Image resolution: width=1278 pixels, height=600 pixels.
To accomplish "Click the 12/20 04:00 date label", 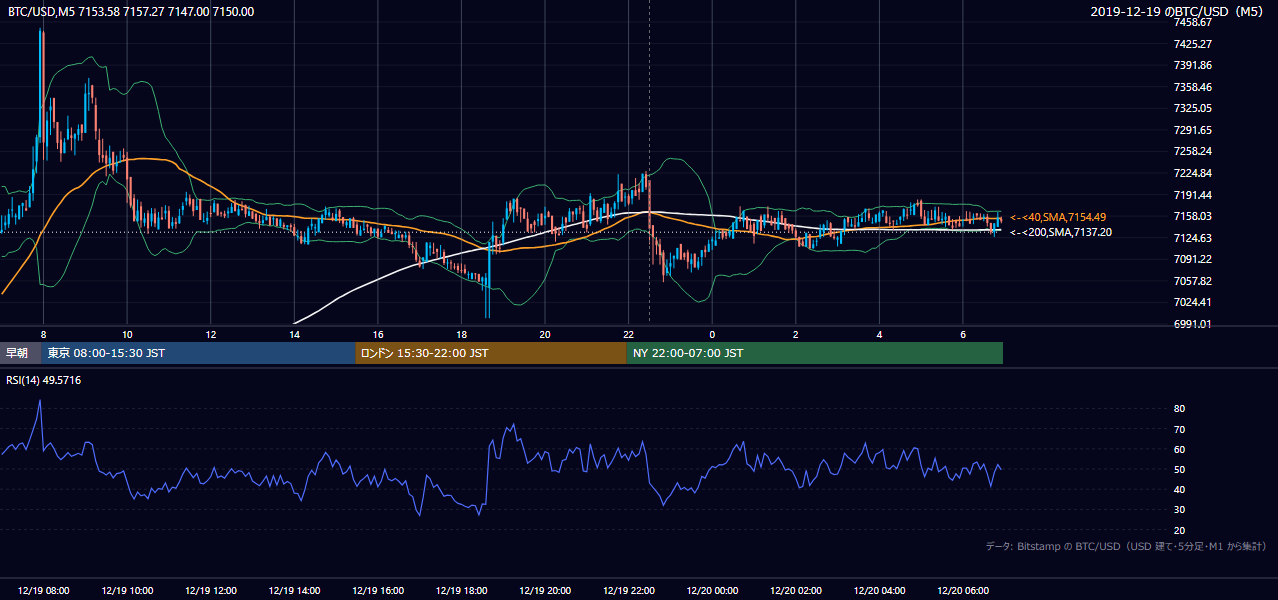I will point(879,591).
